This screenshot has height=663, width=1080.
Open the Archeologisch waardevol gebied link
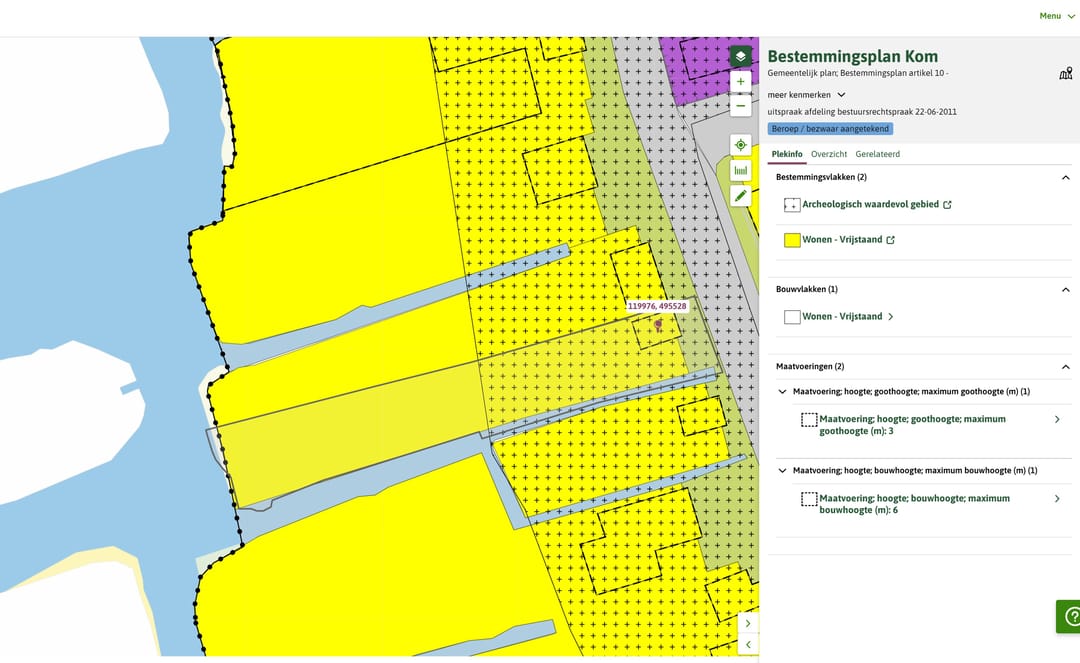click(x=870, y=204)
